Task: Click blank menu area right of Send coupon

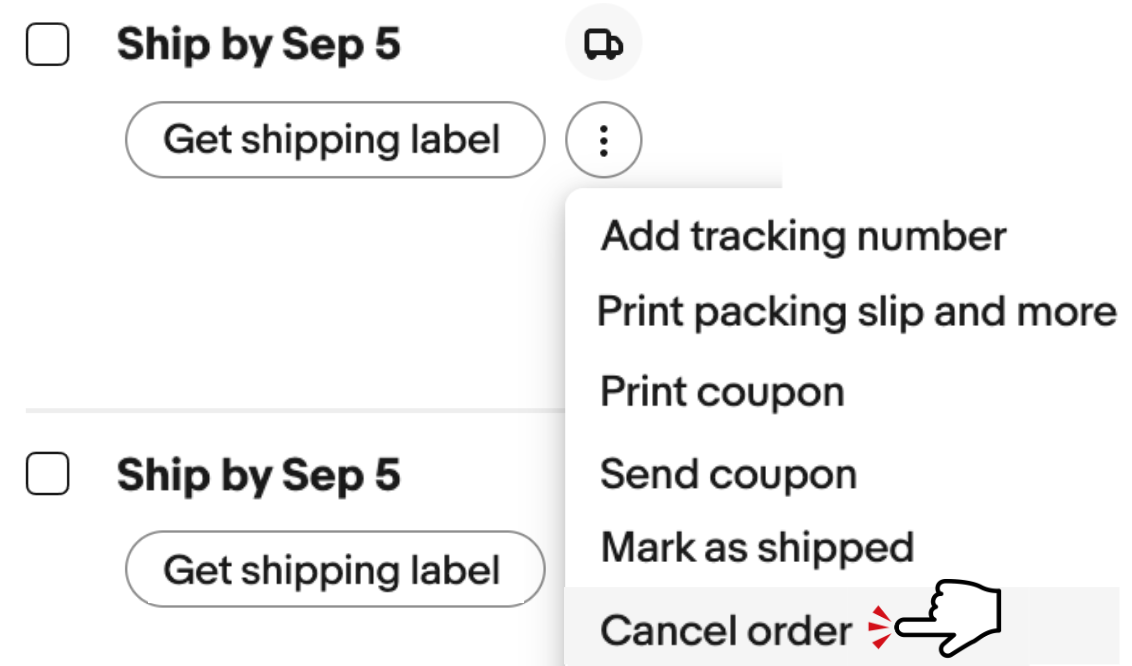Action: 990,474
